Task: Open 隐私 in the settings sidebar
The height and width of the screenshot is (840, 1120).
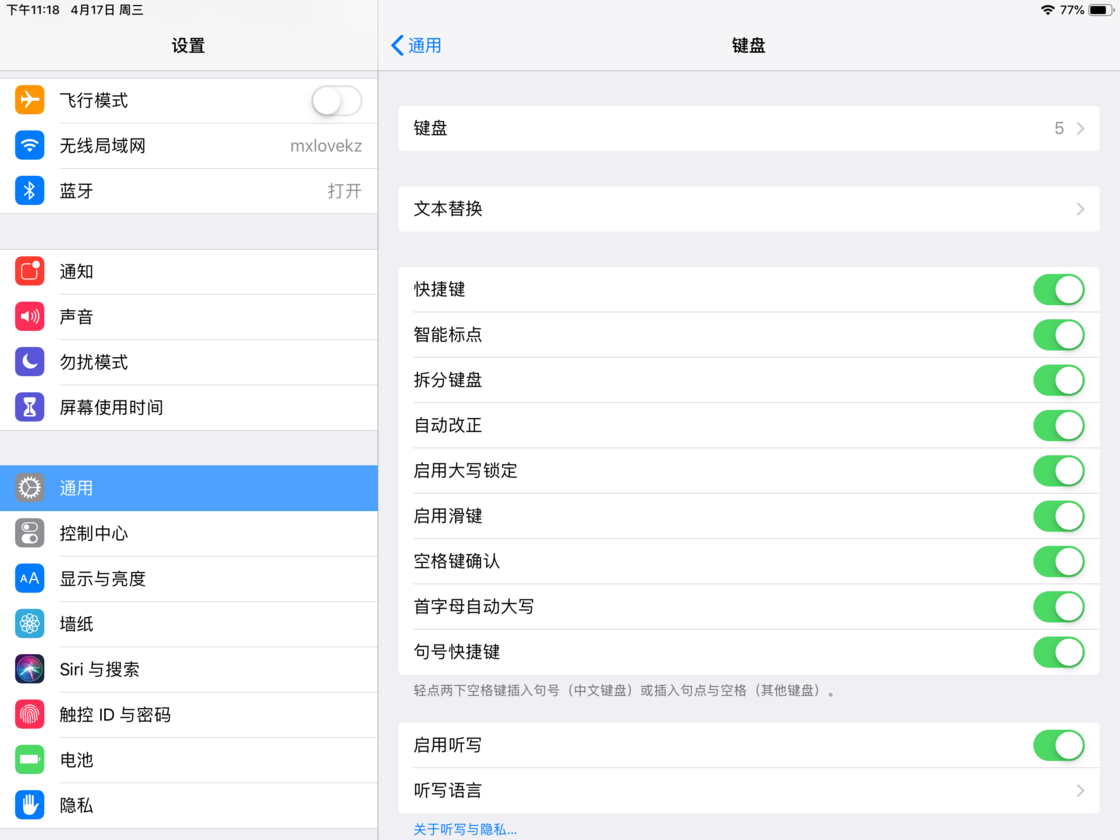Action: click(189, 805)
